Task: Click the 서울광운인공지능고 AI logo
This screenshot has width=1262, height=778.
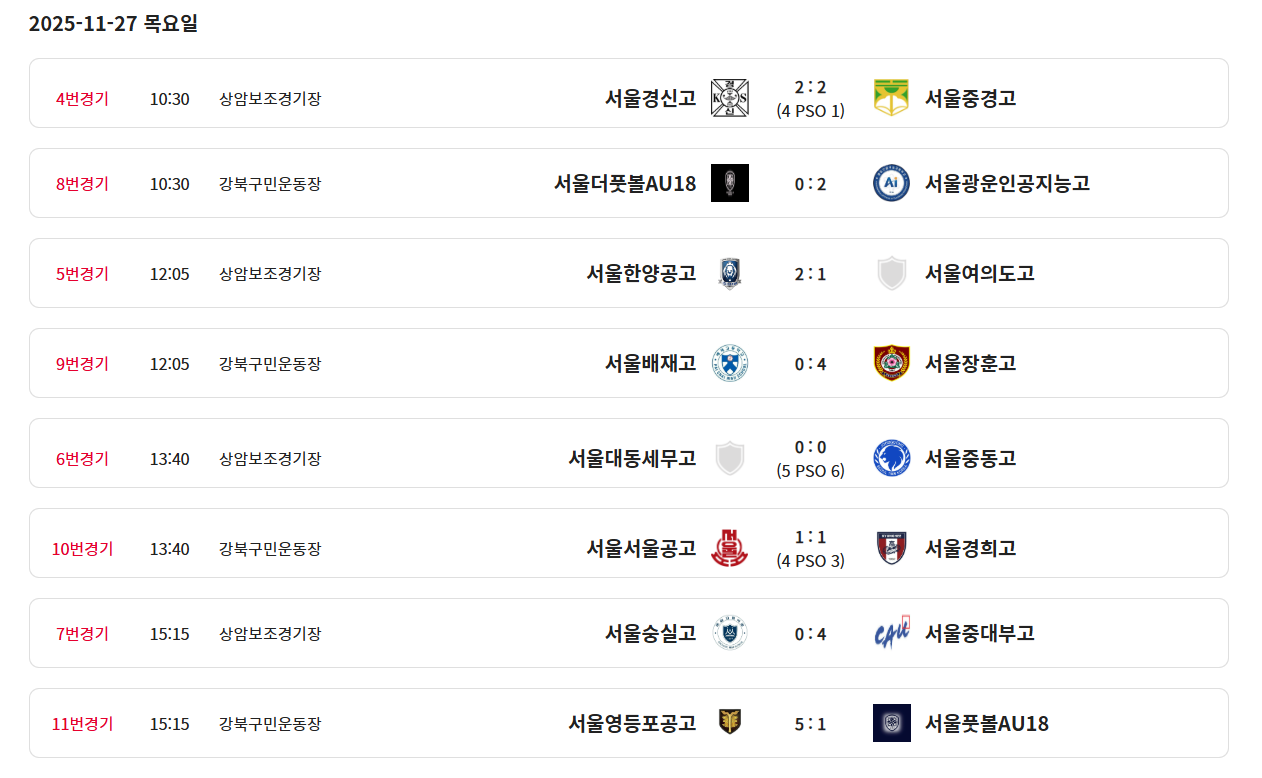Action: pyautogui.click(x=891, y=183)
